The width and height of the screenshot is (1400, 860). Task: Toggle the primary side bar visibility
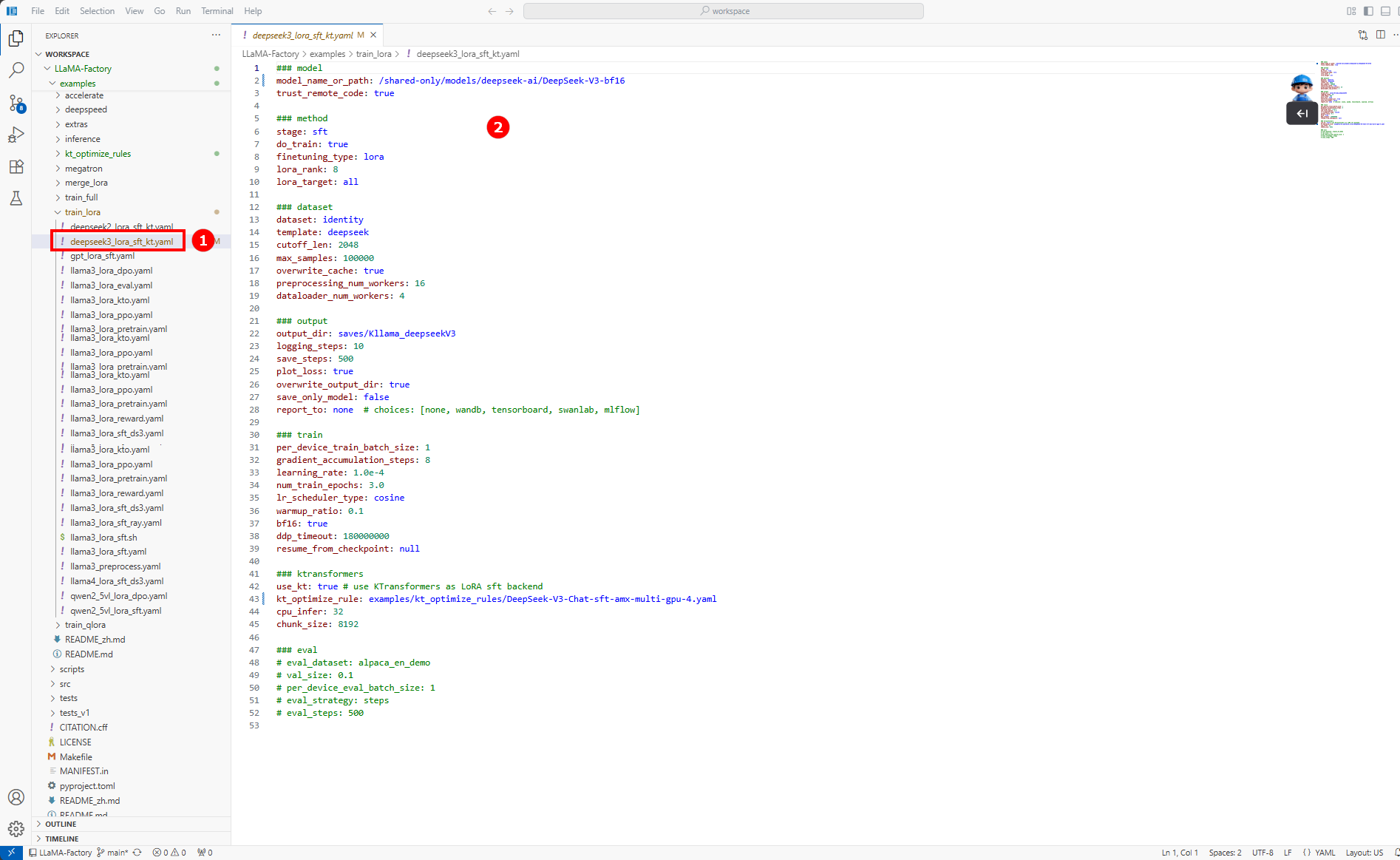pyautogui.click(x=1368, y=11)
